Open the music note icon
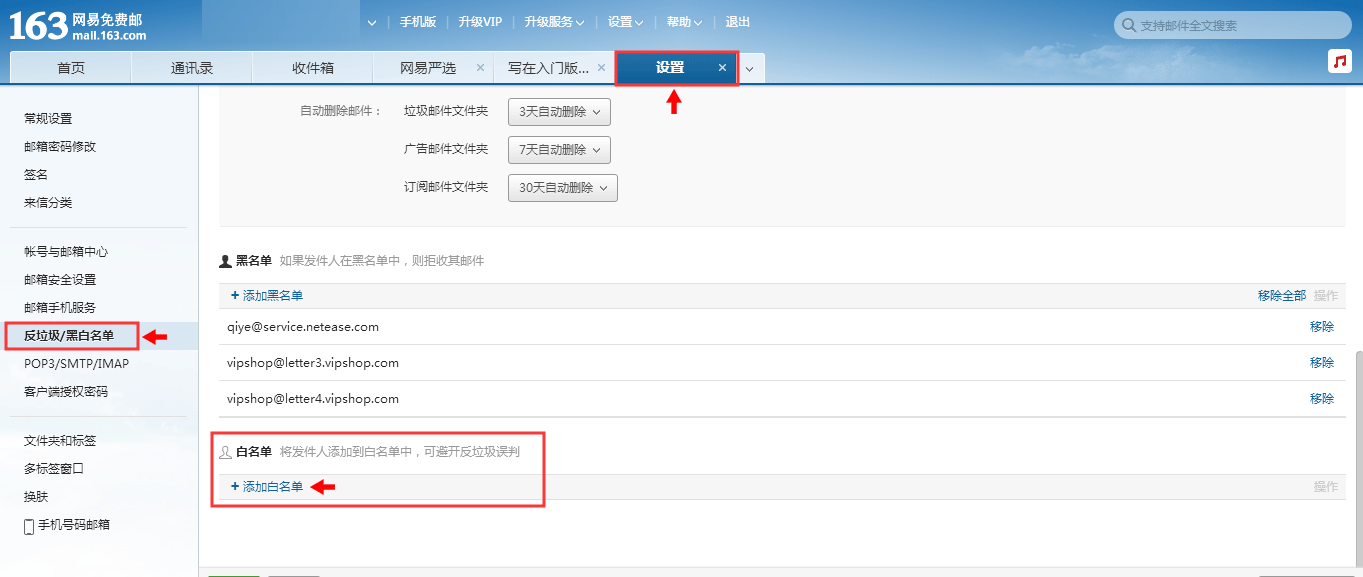 (1339, 61)
